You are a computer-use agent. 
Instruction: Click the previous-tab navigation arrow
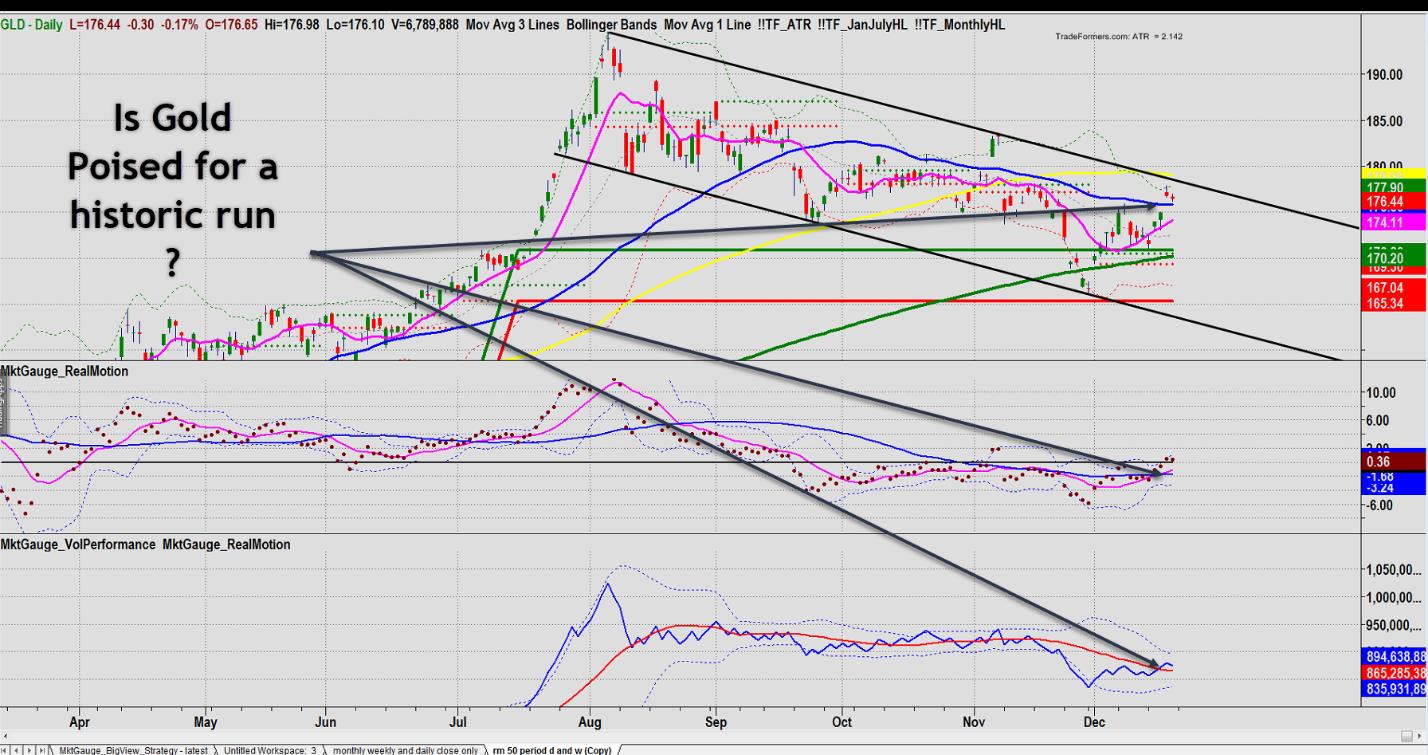pos(16,749)
